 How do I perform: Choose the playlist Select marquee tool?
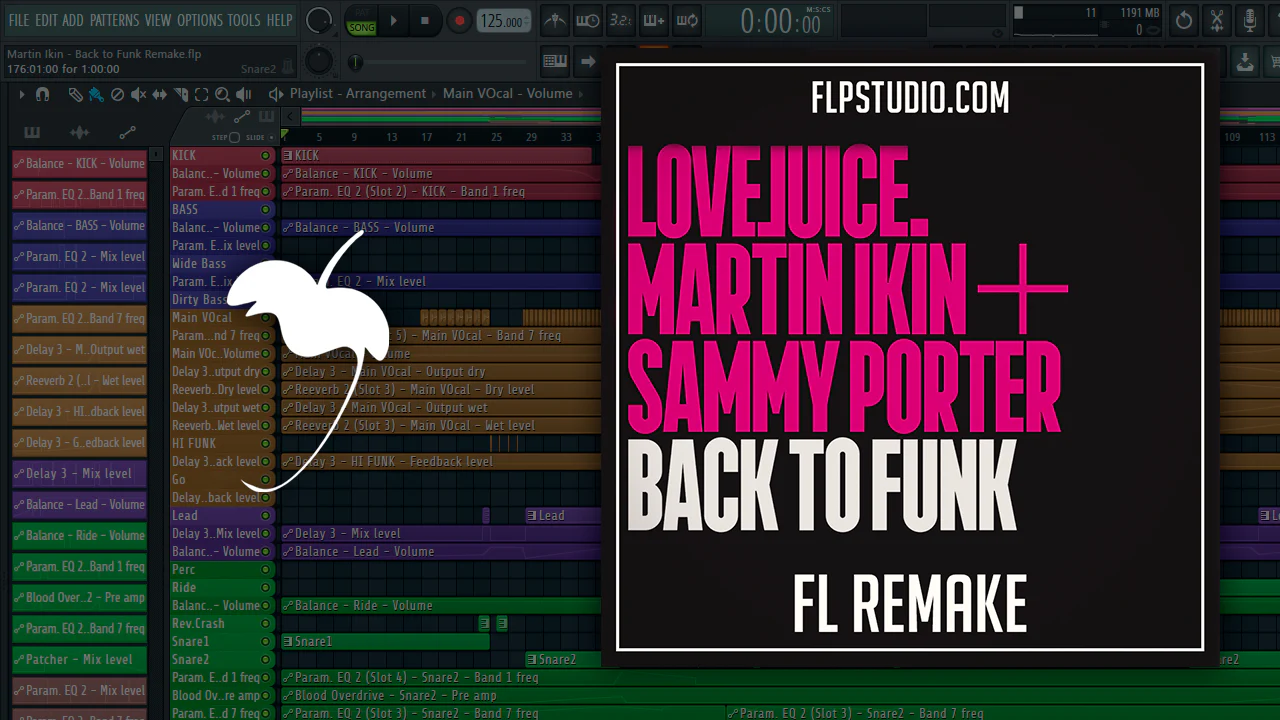pyautogui.click(x=201, y=94)
